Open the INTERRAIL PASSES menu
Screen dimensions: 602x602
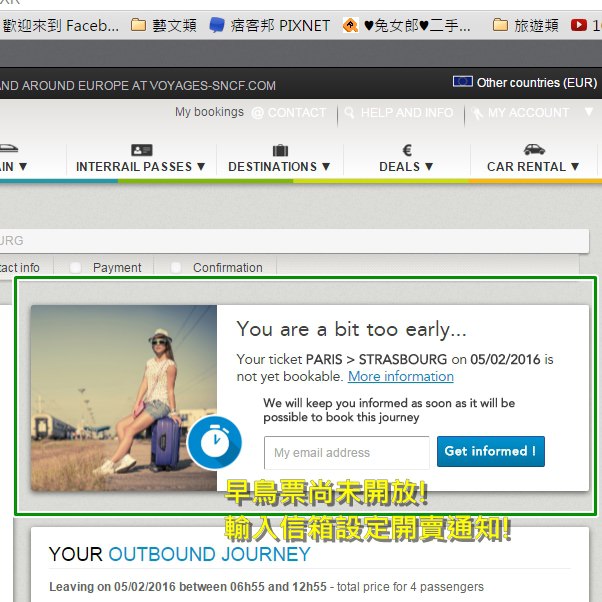(141, 167)
